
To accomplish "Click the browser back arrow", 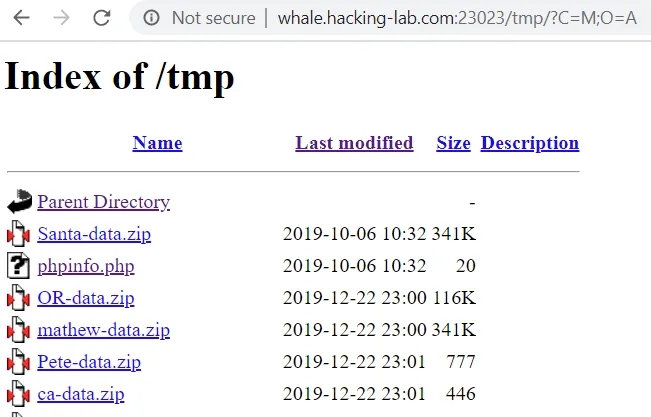I will point(22,18).
